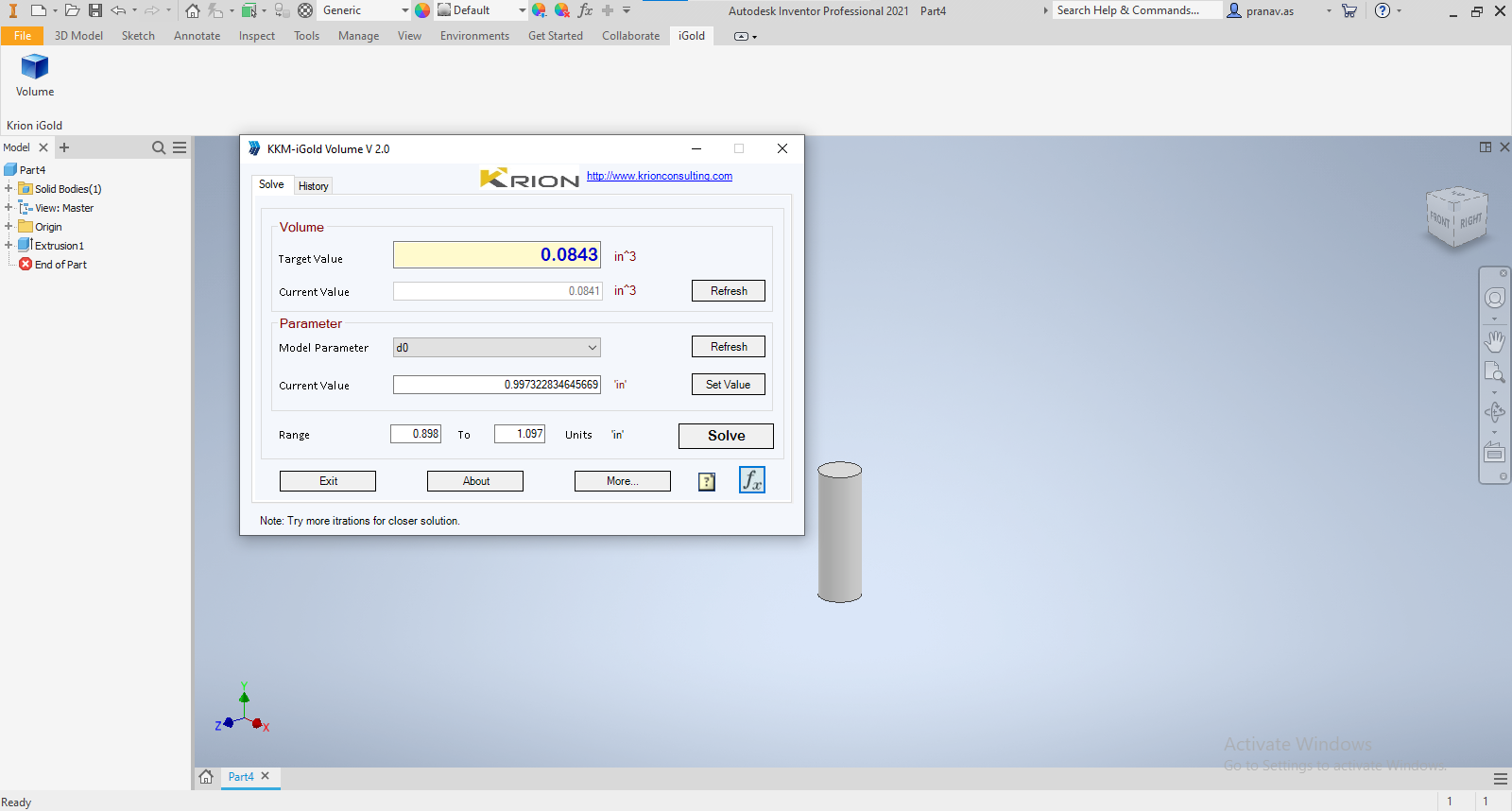Click the More... button
1512x811 pixels.
click(623, 481)
